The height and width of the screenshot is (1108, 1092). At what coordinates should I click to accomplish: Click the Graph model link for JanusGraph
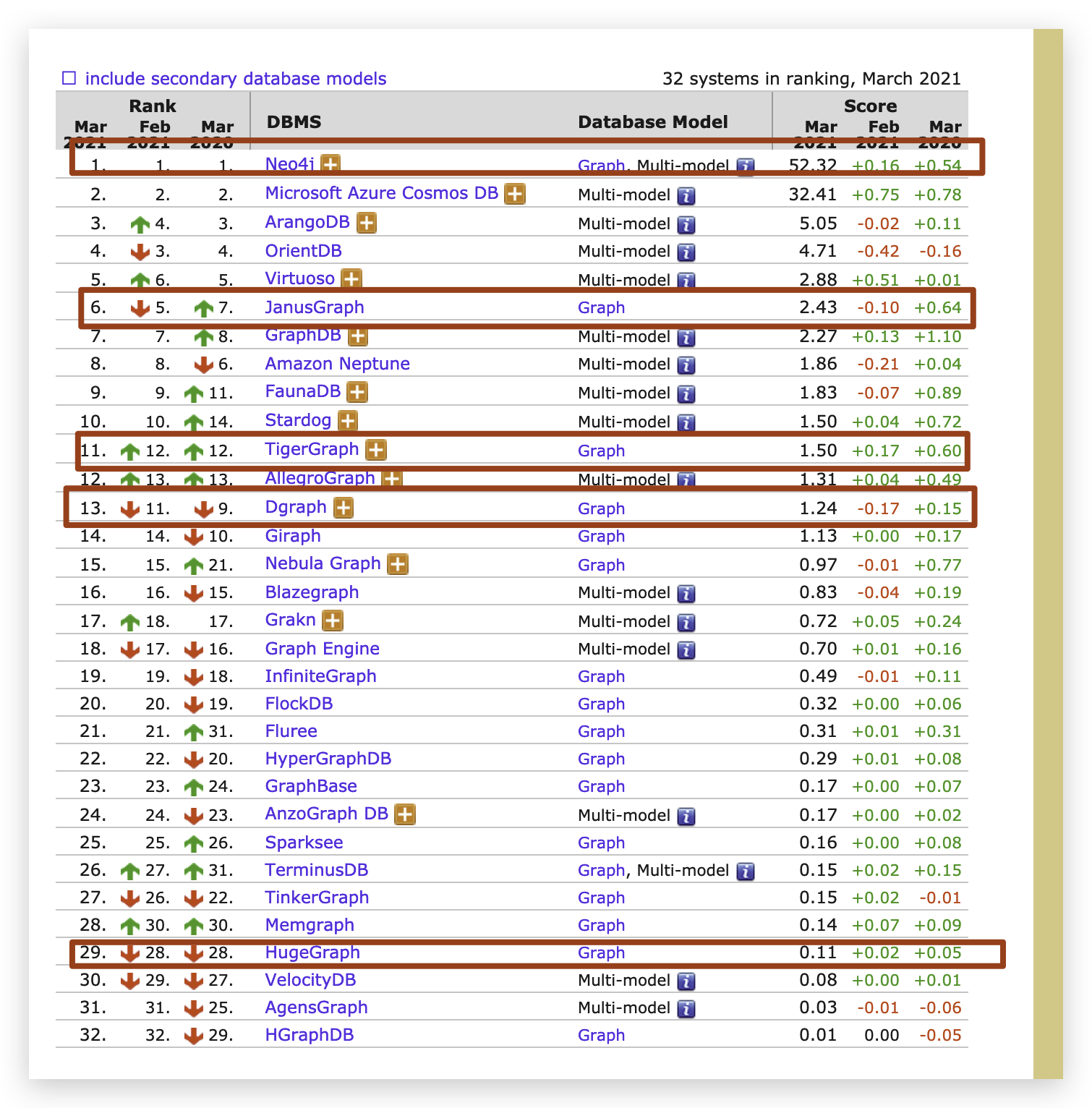tap(601, 307)
